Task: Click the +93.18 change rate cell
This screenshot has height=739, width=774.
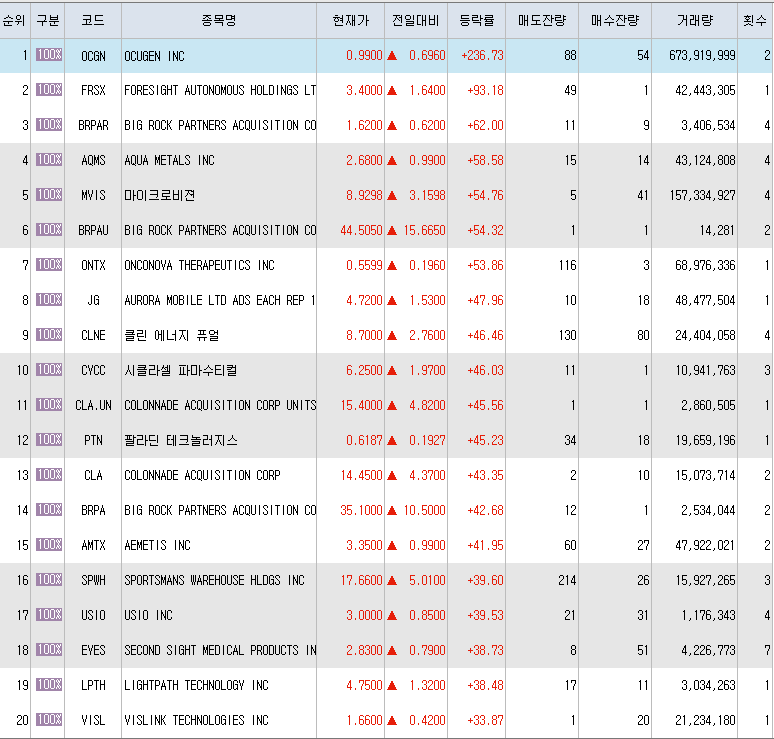Action: coord(485,90)
